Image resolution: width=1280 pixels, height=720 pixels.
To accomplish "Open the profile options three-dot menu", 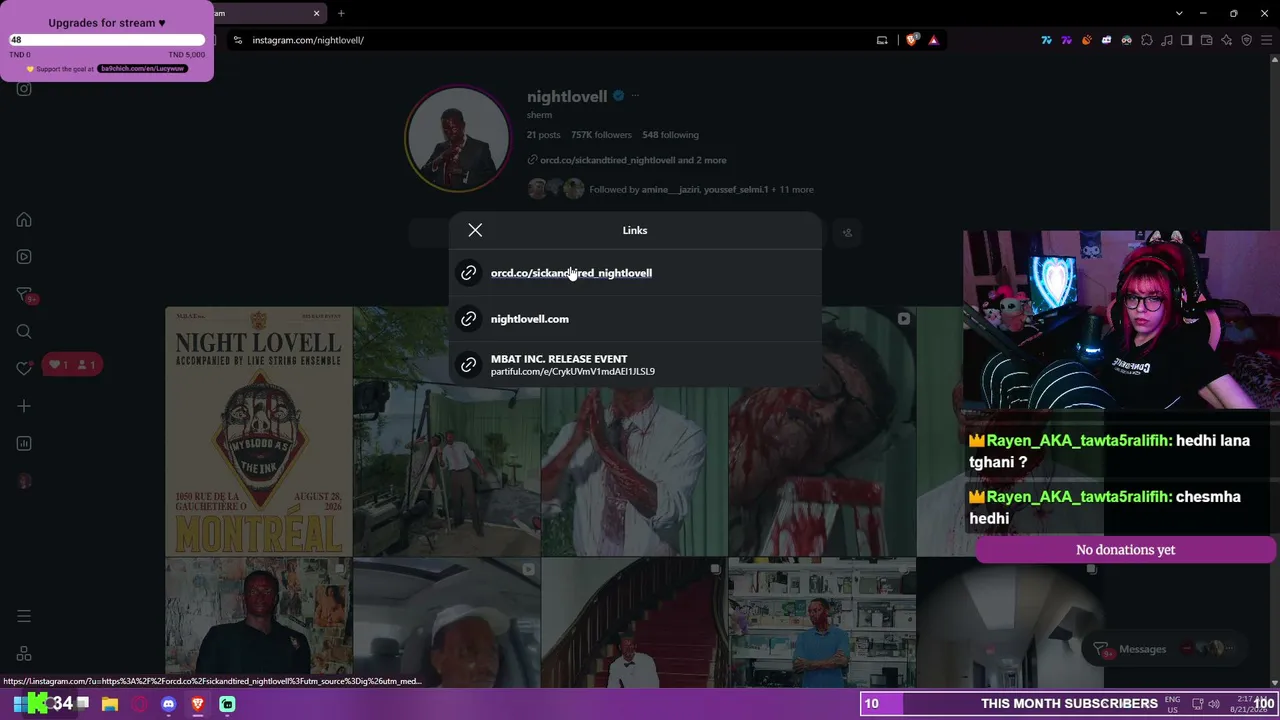I will [x=635, y=96].
